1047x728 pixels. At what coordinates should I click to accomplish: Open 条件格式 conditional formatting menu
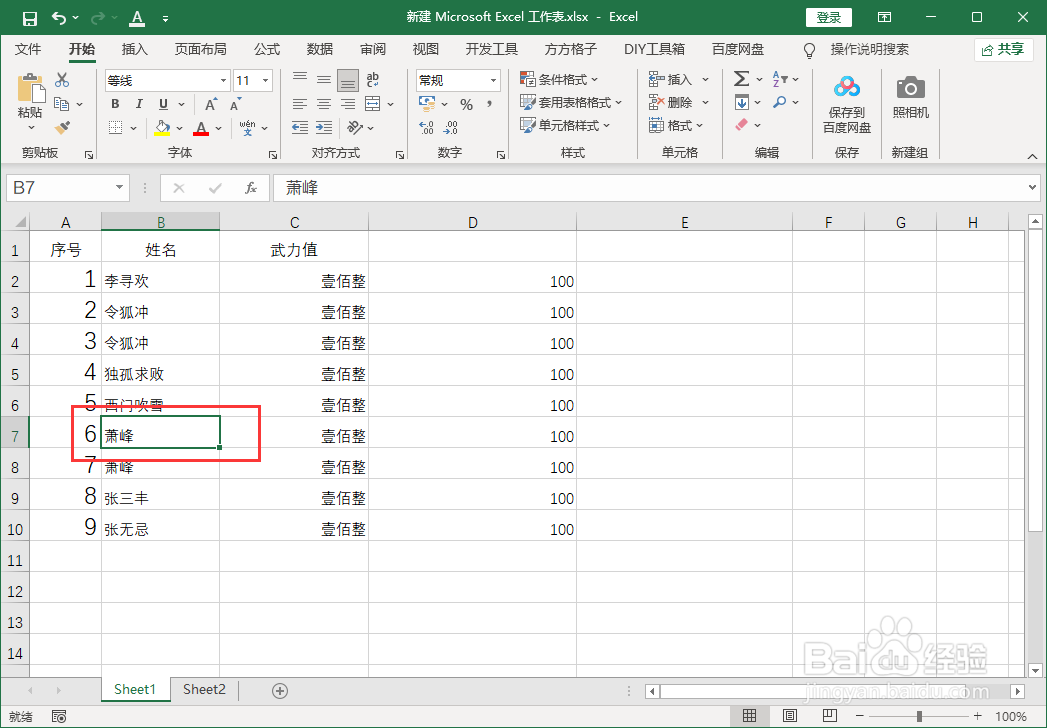click(559, 79)
